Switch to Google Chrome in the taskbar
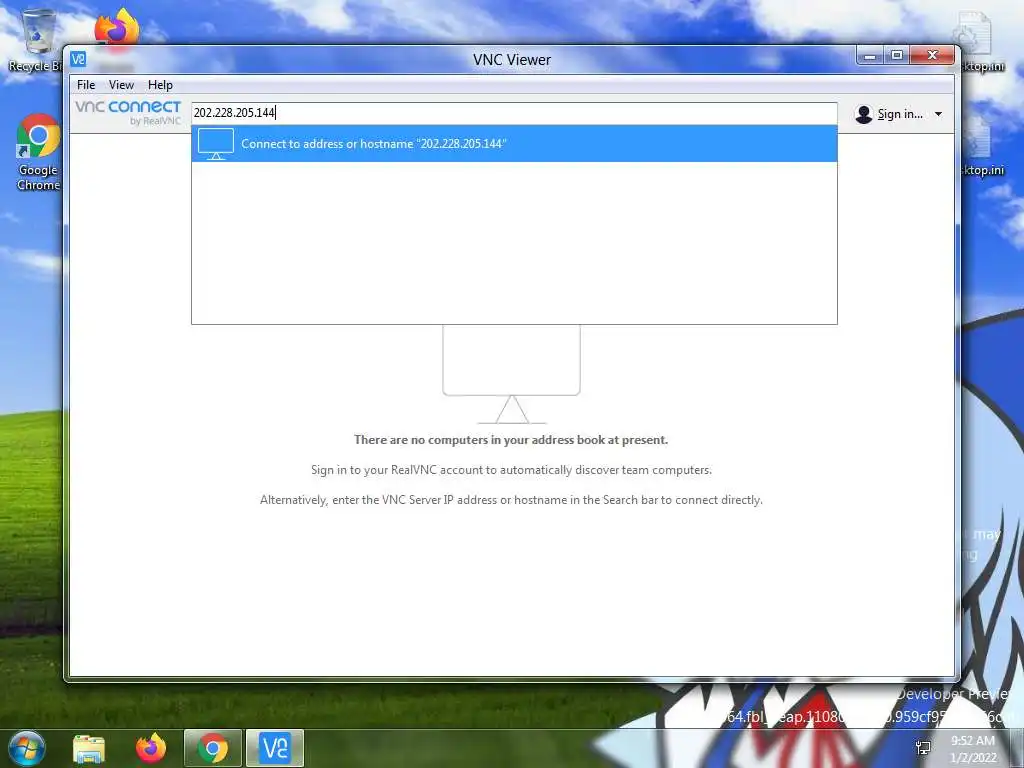1024x768 pixels. click(213, 748)
